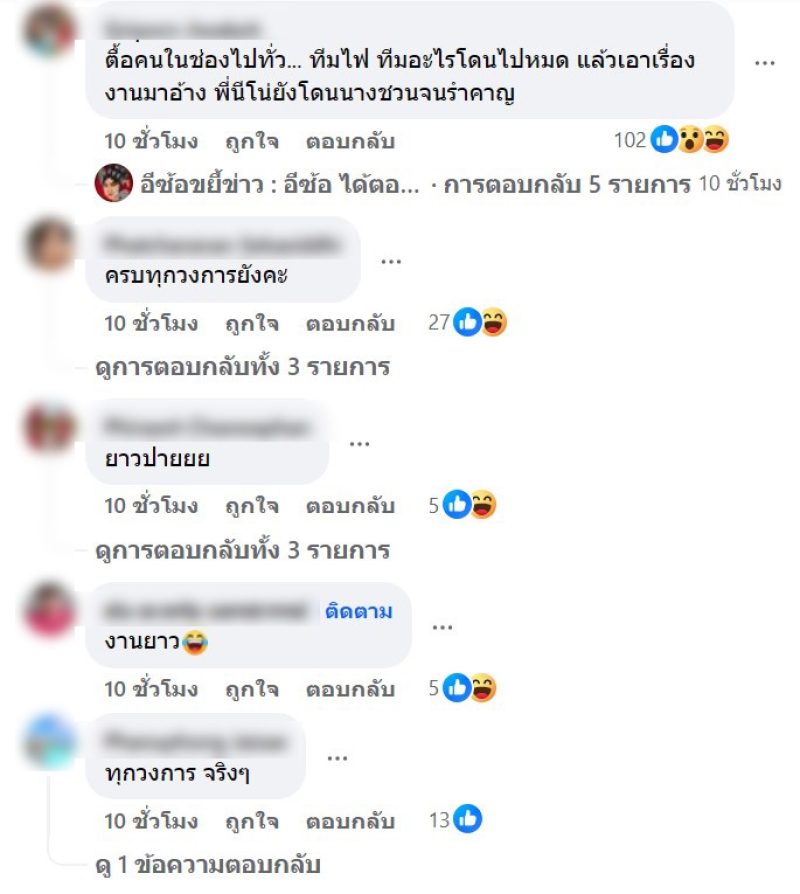View the 13 like reactions on last comment

(455, 819)
